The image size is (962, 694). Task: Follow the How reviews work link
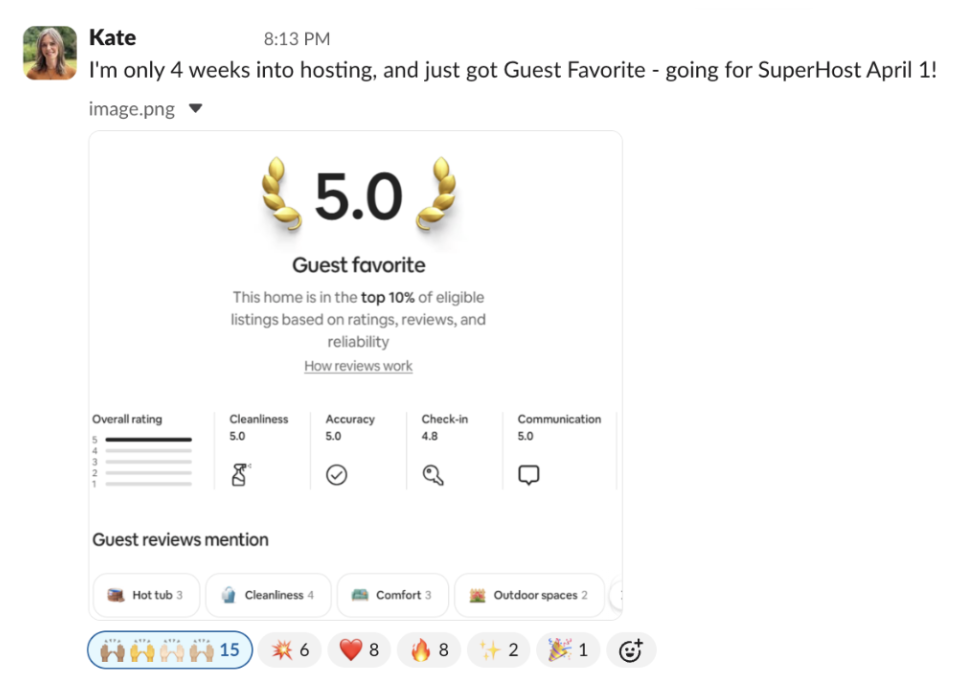coord(358,366)
